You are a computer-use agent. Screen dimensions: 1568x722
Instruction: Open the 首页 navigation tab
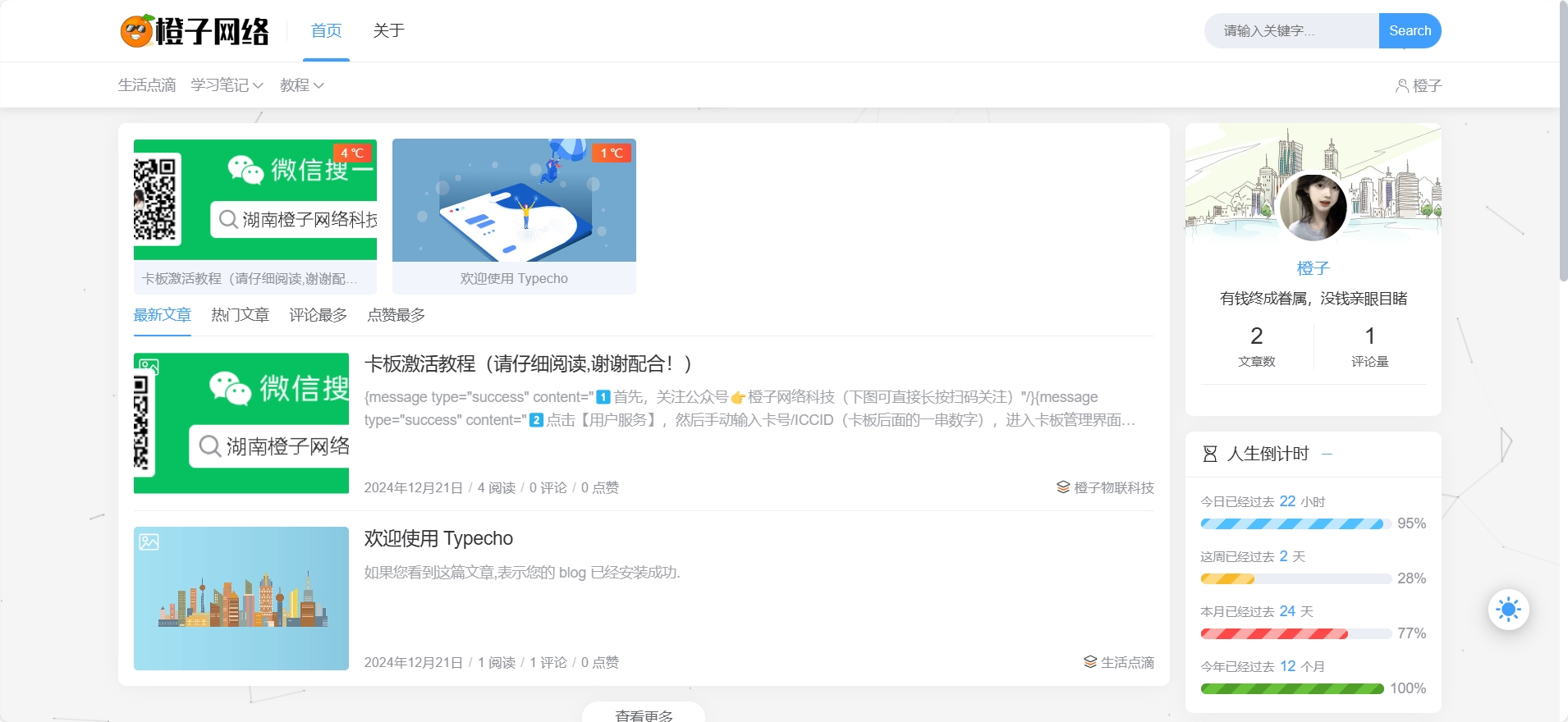(x=326, y=30)
